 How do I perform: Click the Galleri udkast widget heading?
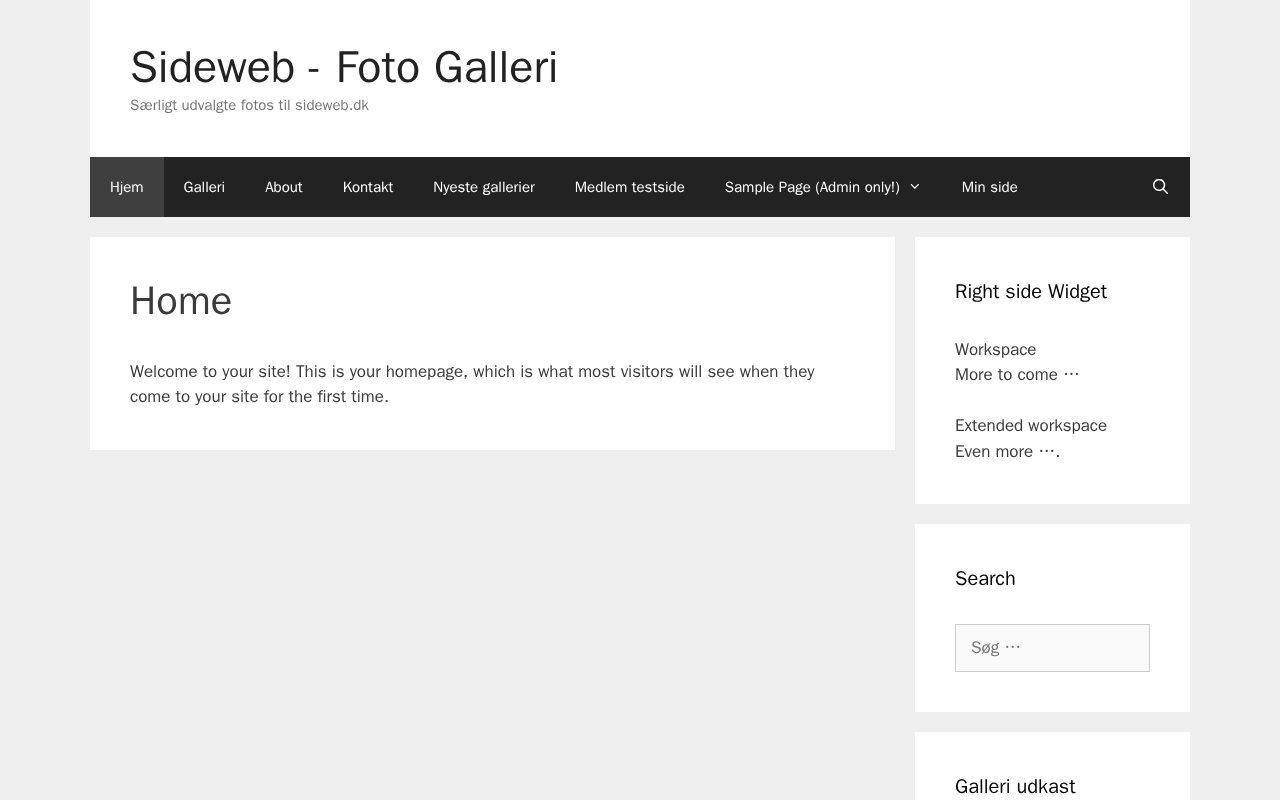(x=1015, y=787)
